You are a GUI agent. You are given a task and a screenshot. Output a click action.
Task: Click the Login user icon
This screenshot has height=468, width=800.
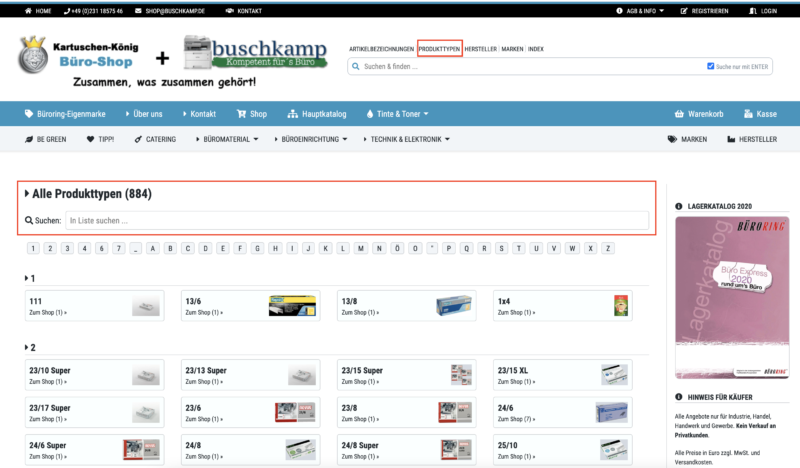(x=753, y=11)
